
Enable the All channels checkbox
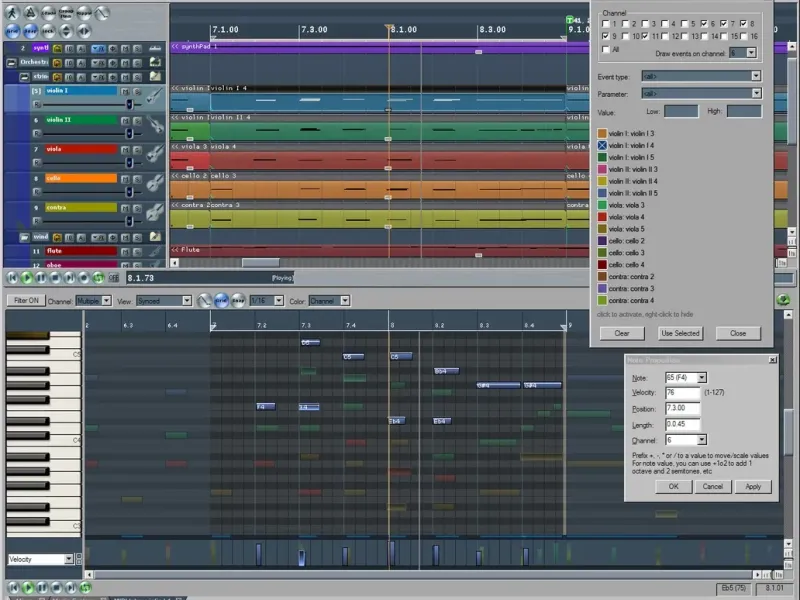(603, 49)
